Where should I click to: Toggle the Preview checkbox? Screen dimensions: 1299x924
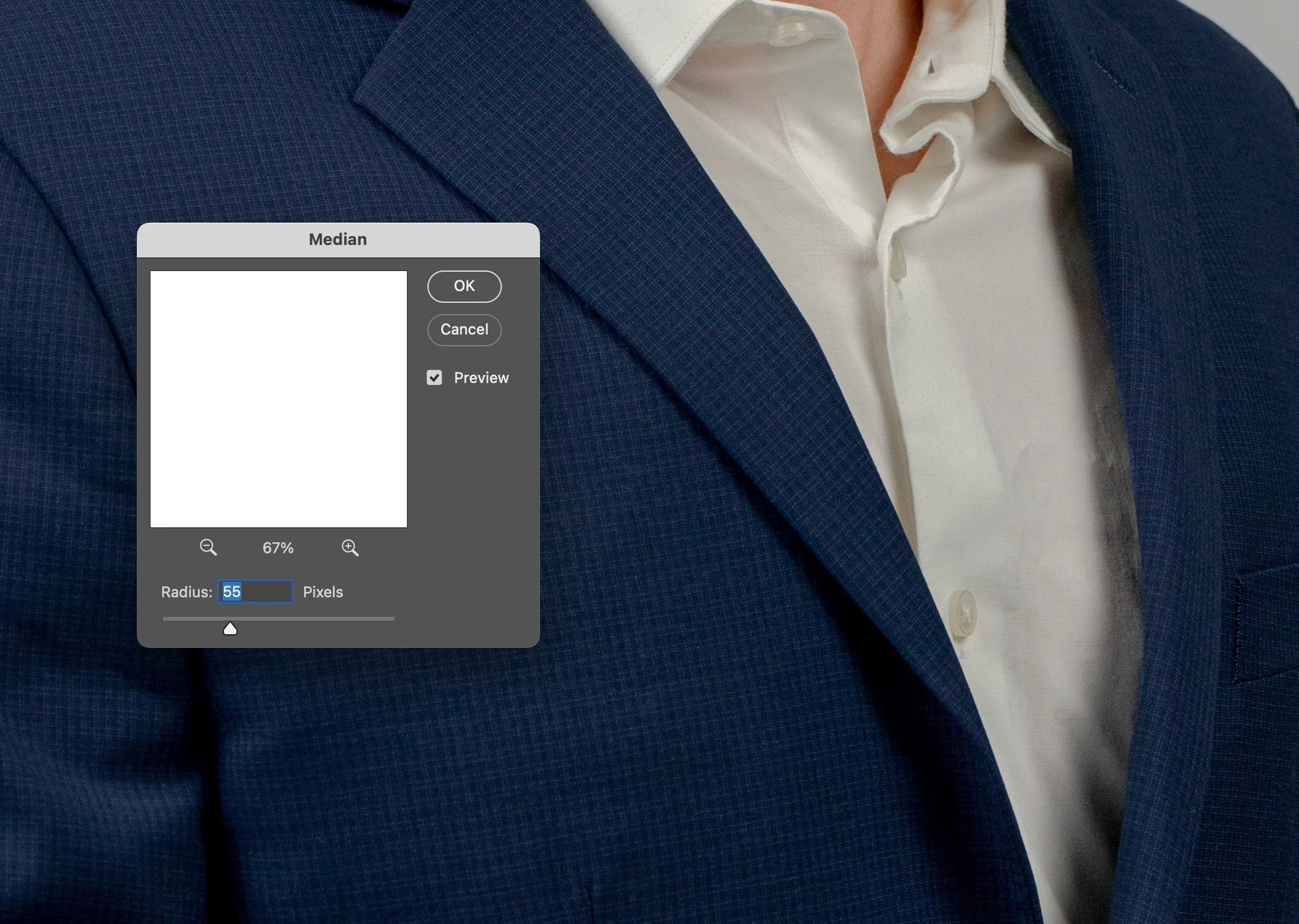pyautogui.click(x=434, y=377)
